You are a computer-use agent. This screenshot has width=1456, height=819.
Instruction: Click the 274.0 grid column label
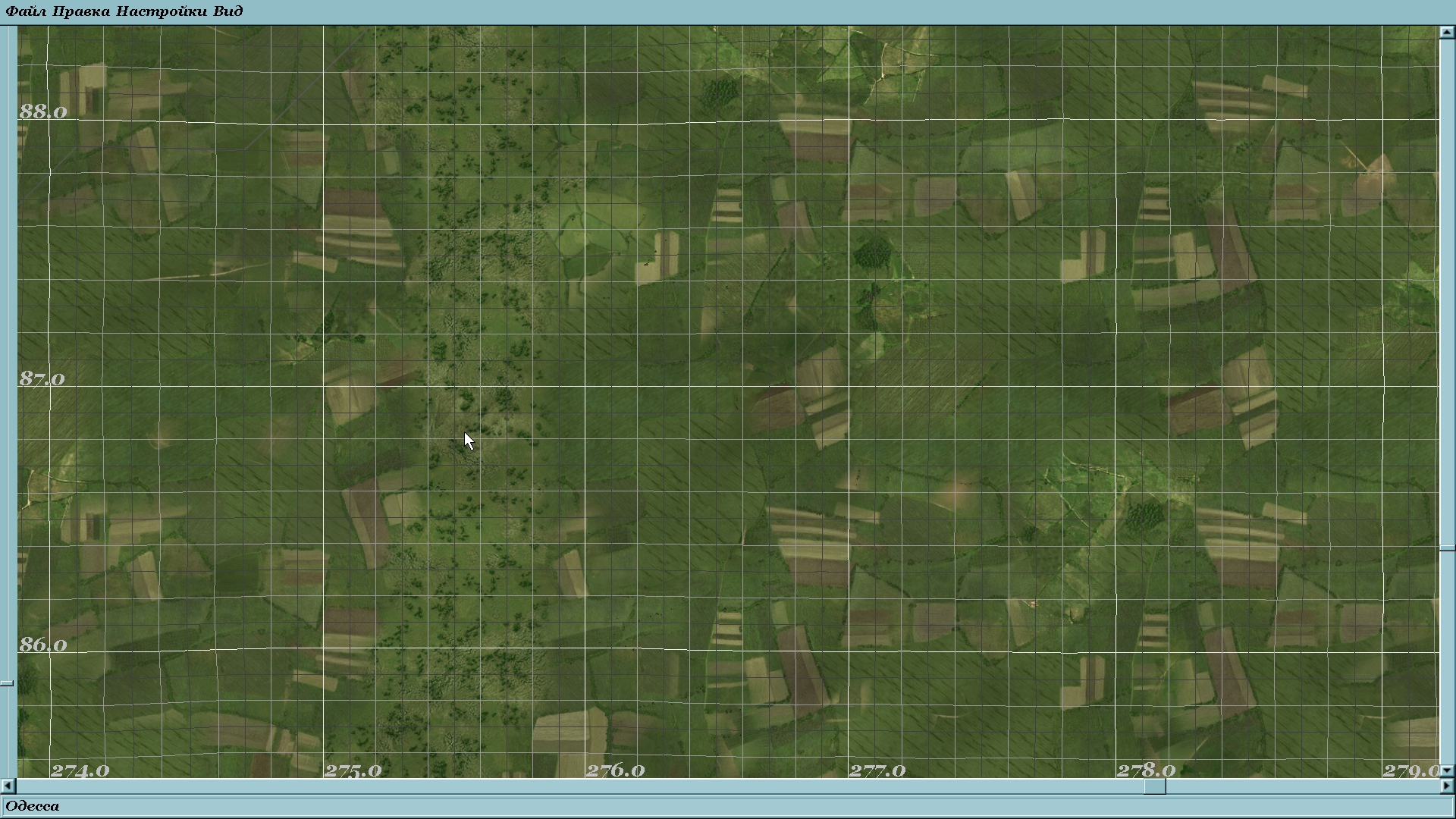coord(80,770)
